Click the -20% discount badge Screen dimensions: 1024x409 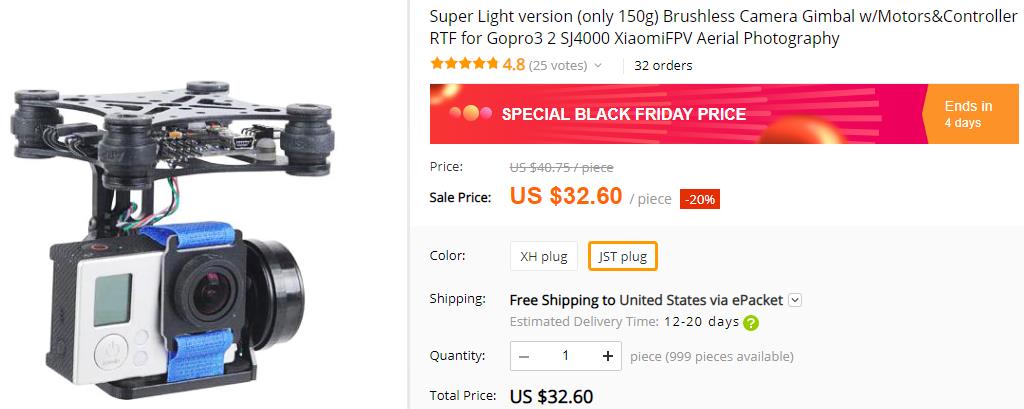pos(699,199)
